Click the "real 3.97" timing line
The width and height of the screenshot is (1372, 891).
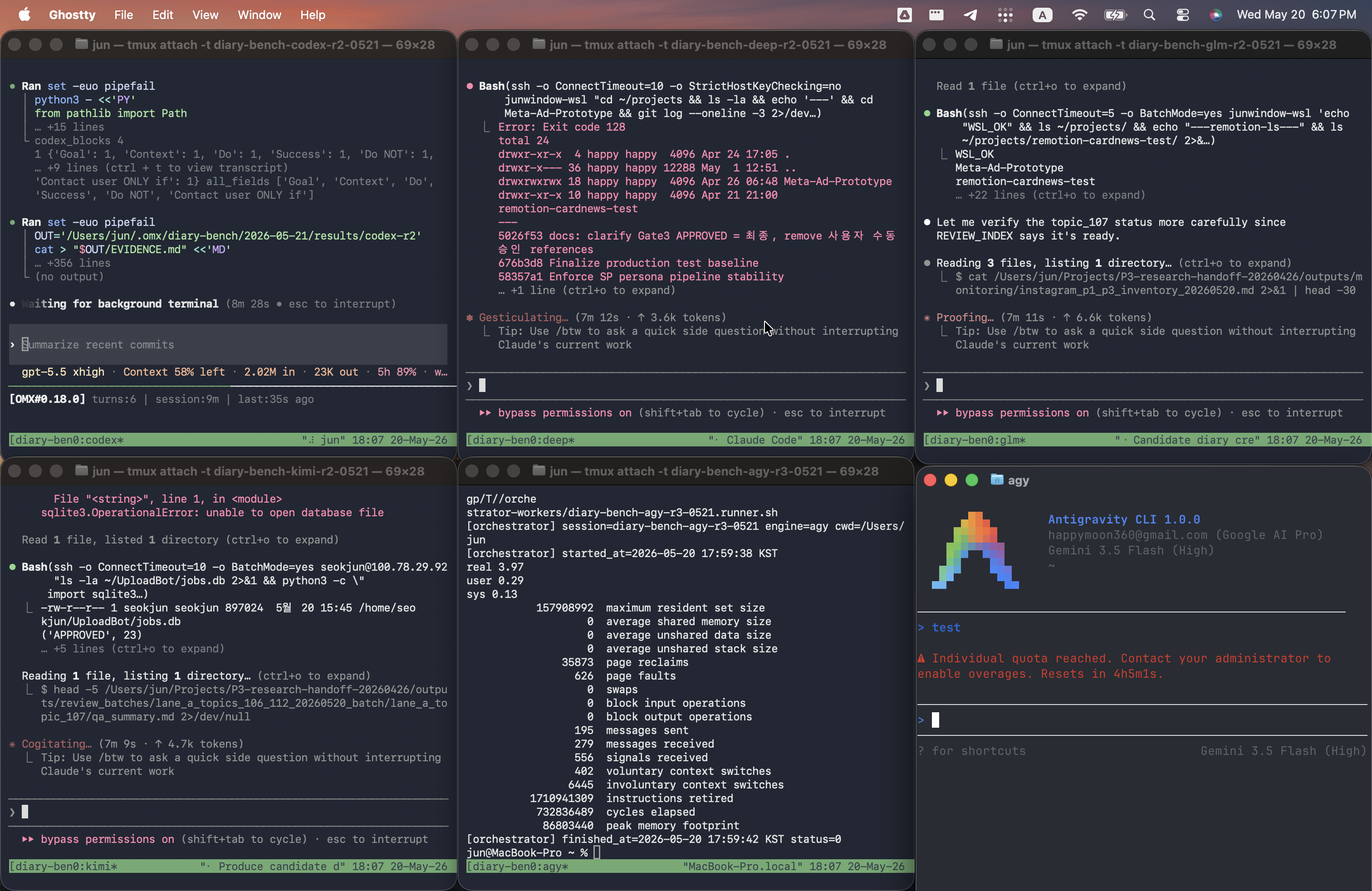point(495,567)
